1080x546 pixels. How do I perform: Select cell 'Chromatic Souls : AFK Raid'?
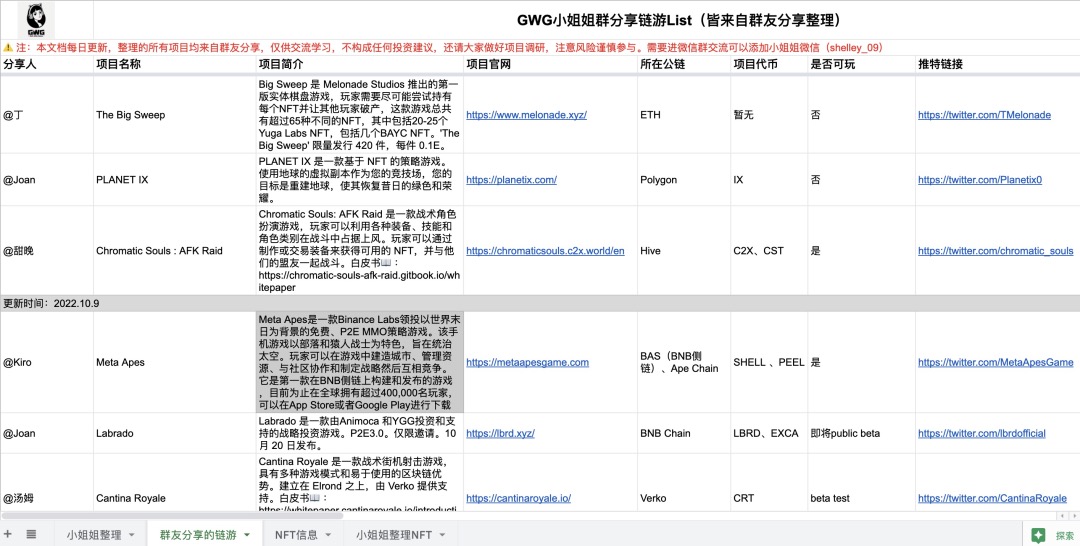[x=174, y=251]
